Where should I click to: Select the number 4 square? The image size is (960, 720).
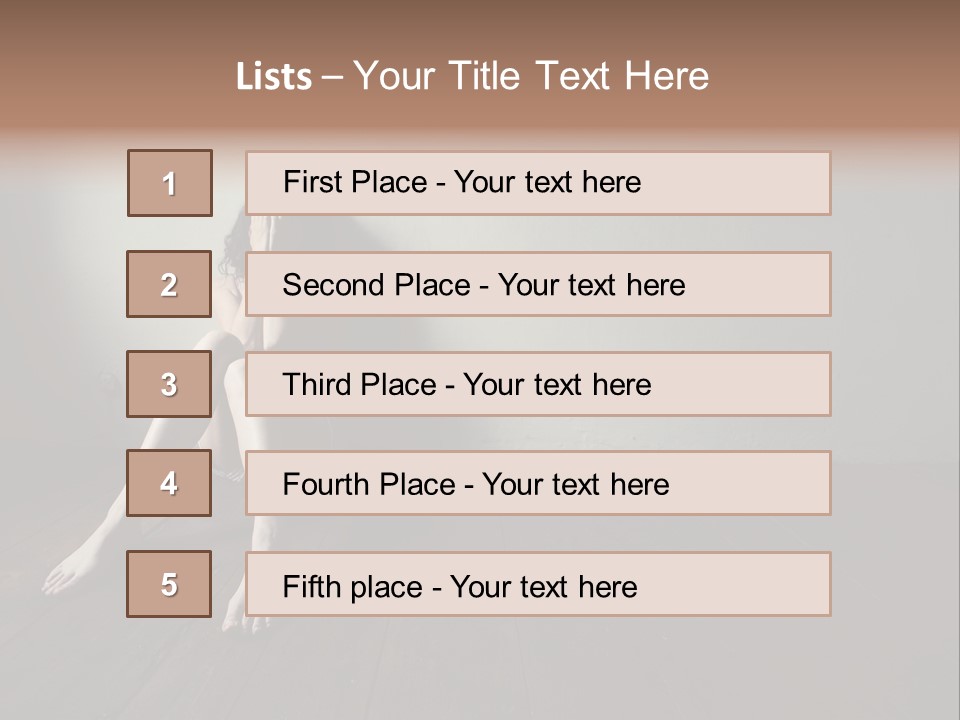click(170, 483)
